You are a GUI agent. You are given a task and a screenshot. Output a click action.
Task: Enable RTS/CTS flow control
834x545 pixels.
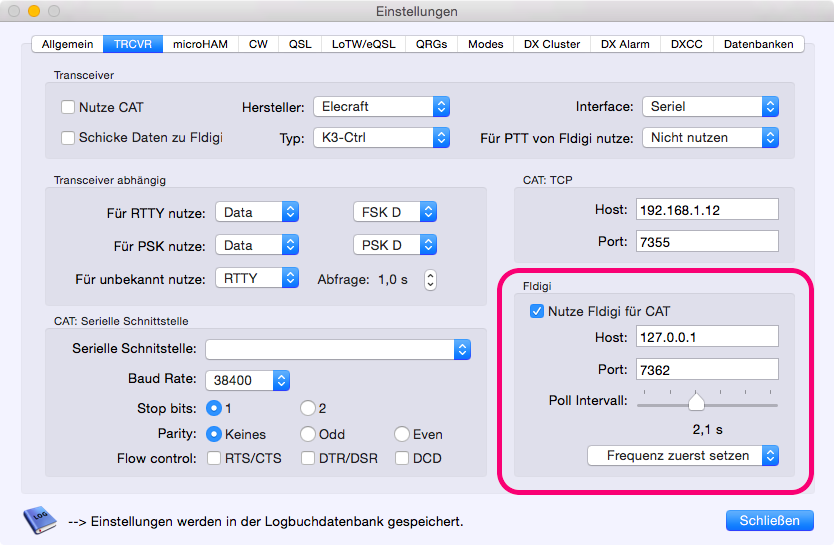214,459
